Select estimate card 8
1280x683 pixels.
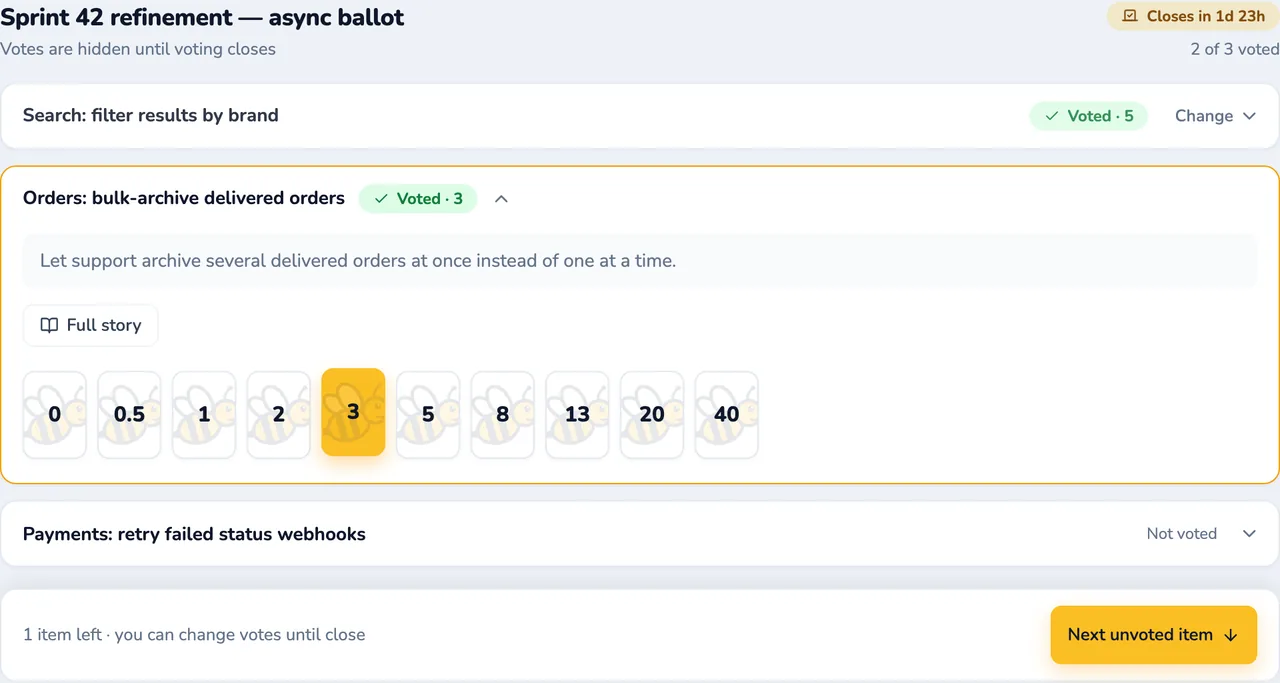coord(503,414)
